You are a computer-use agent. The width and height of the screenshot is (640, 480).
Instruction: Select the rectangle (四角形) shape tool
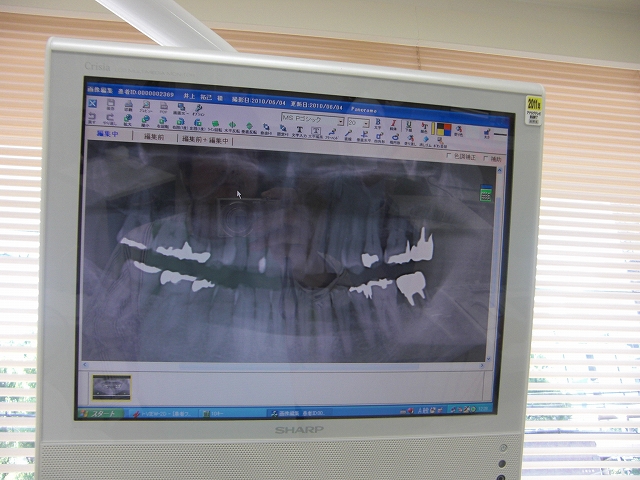point(379,136)
